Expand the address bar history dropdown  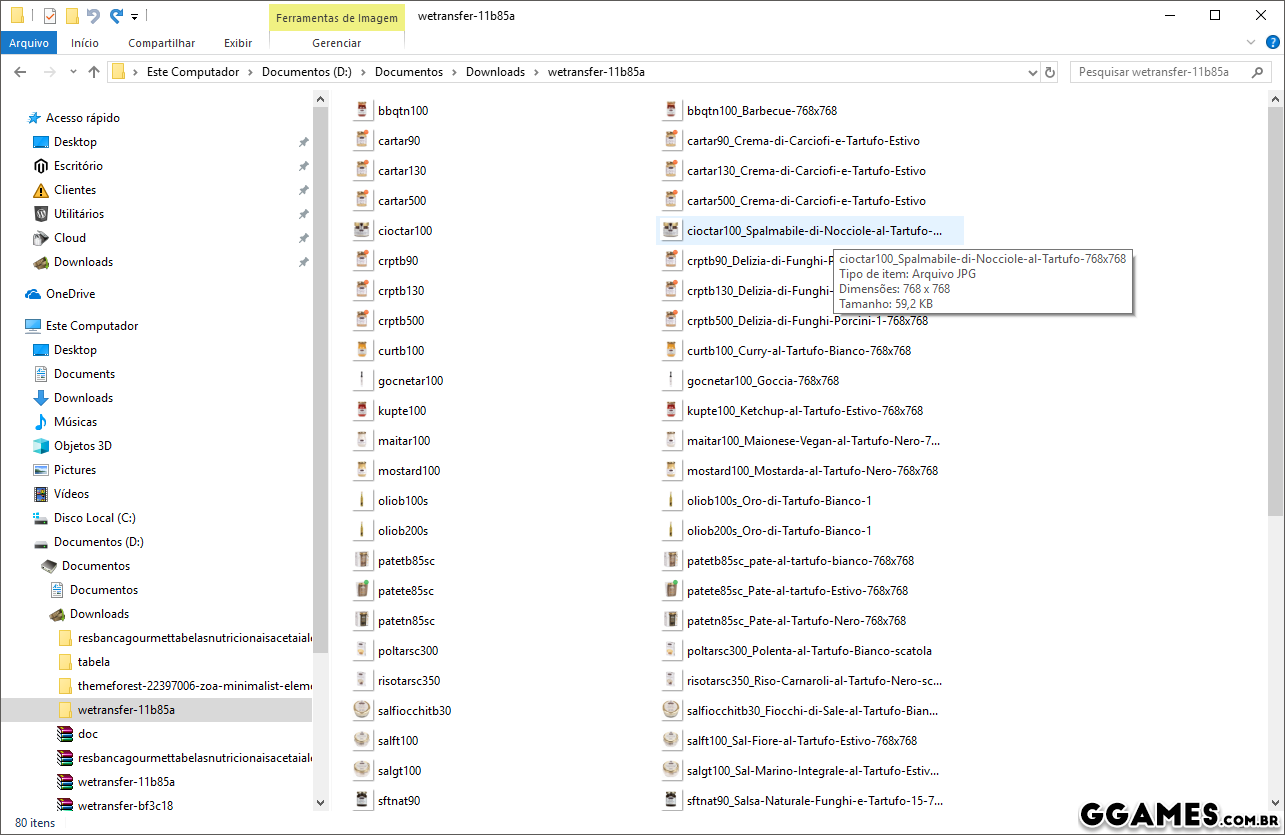1033,72
